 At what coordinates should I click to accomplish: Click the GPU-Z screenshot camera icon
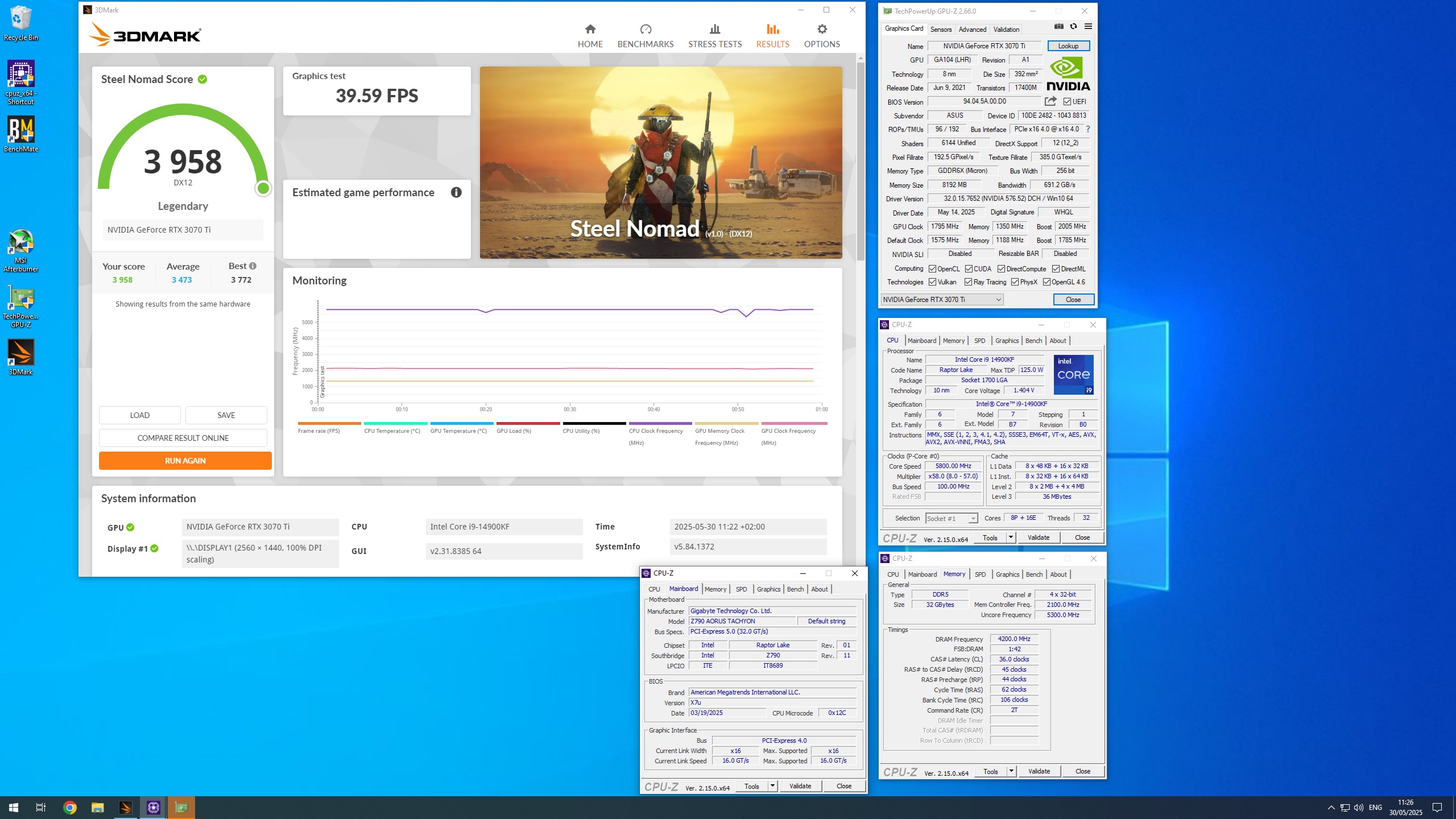[x=1058, y=26]
